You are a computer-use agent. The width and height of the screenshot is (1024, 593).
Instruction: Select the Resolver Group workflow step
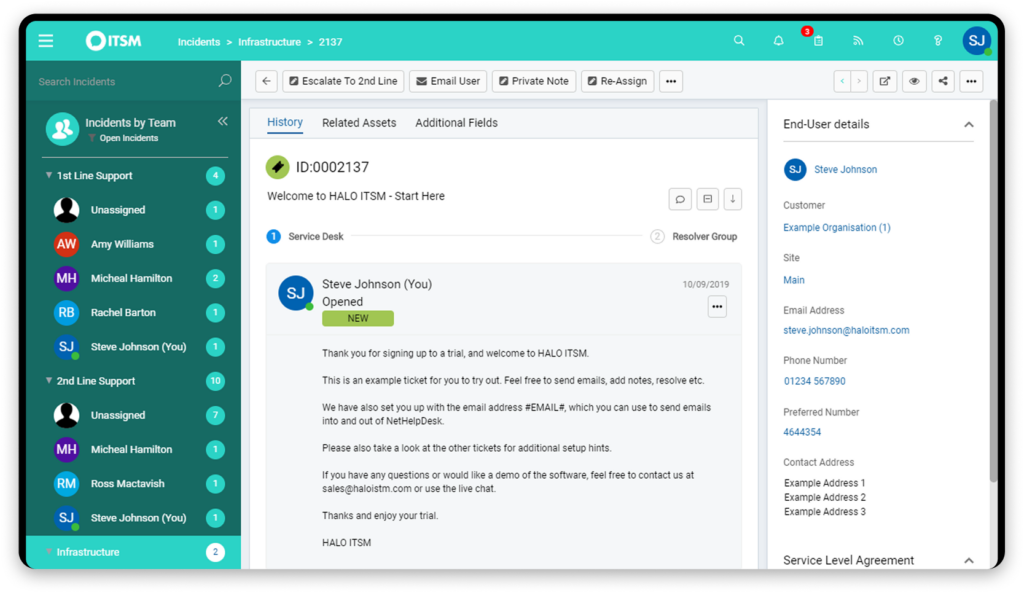[x=694, y=236]
